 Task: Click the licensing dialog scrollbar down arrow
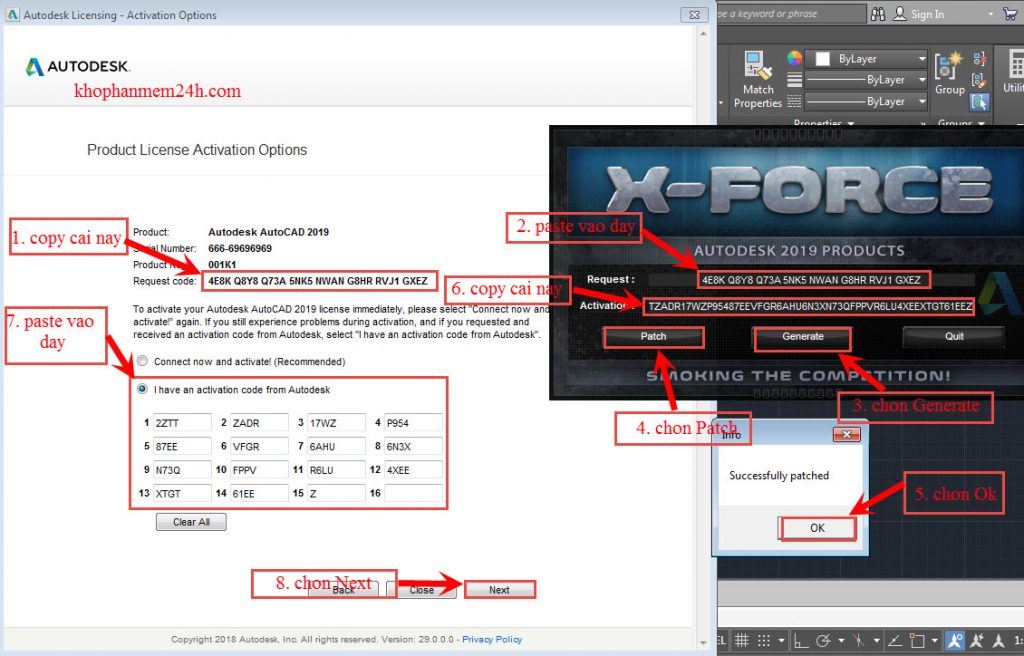point(703,643)
